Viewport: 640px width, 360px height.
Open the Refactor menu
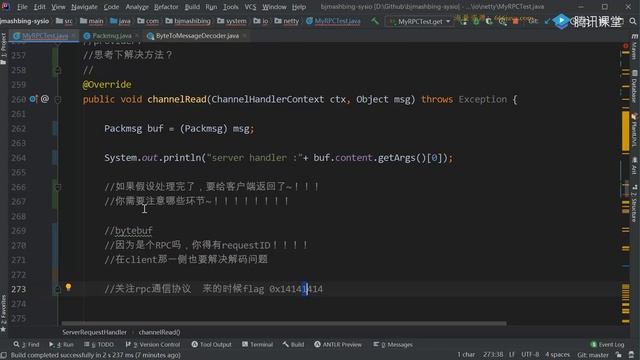166,7
